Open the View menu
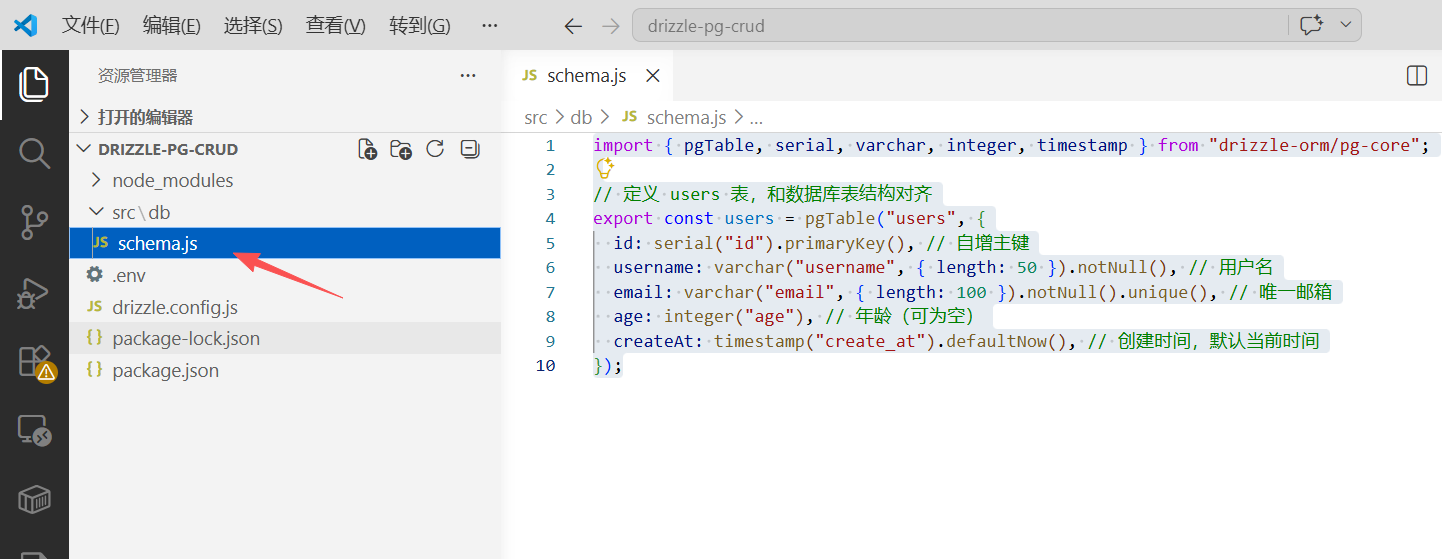 [335, 26]
